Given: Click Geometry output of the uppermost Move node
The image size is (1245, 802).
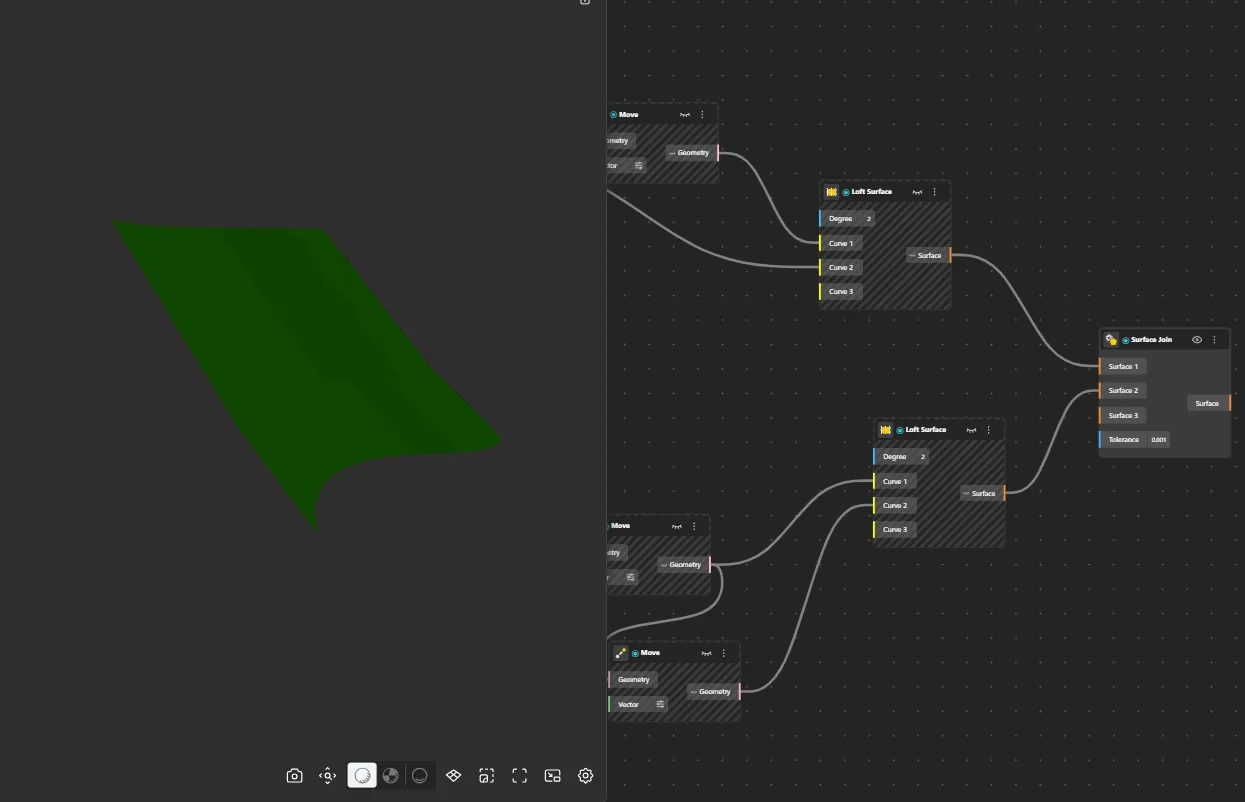Looking at the screenshot, I should 692,153.
